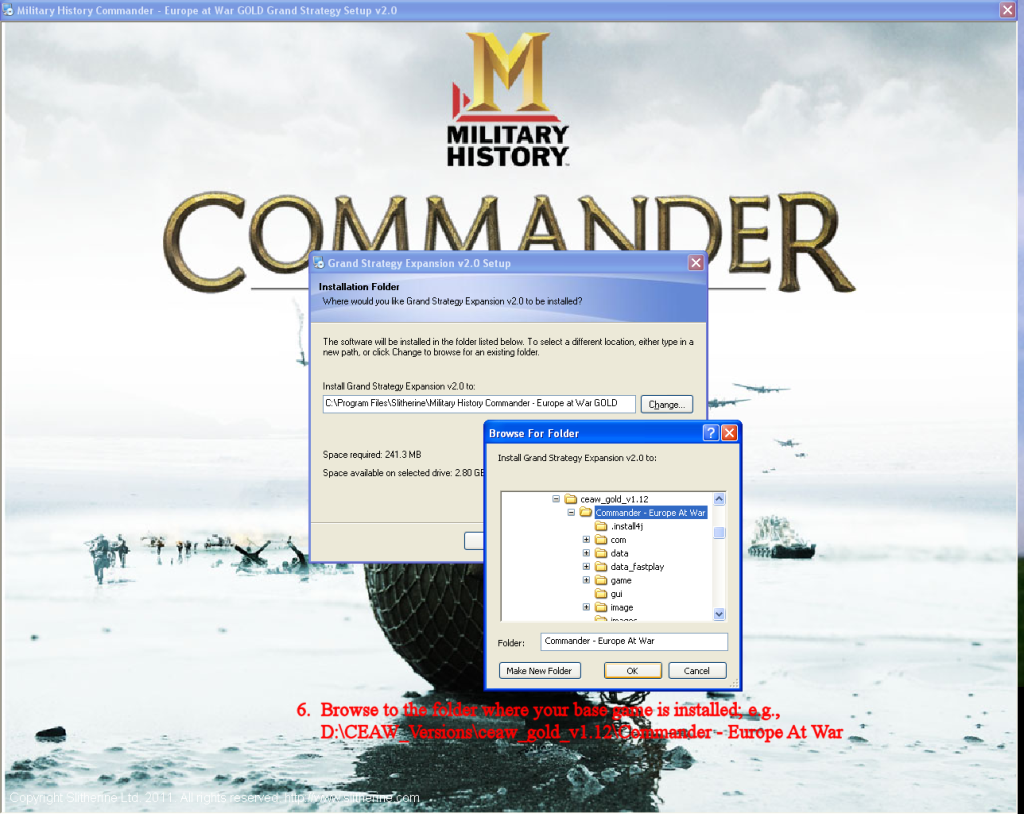Close the Grand Strategy Expansion v2.0 Setup dialog
The width and height of the screenshot is (1024, 814).
[696, 263]
